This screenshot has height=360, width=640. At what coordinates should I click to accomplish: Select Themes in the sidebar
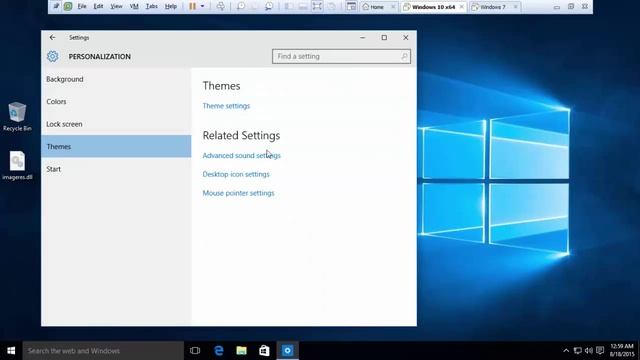(116, 147)
